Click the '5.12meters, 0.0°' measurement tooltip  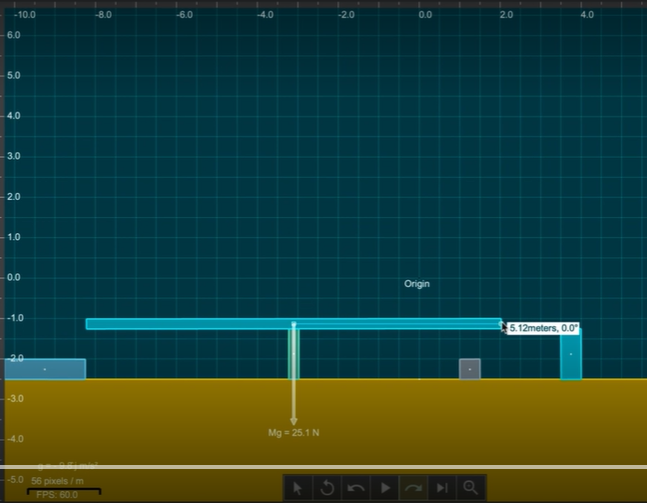click(543, 328)
